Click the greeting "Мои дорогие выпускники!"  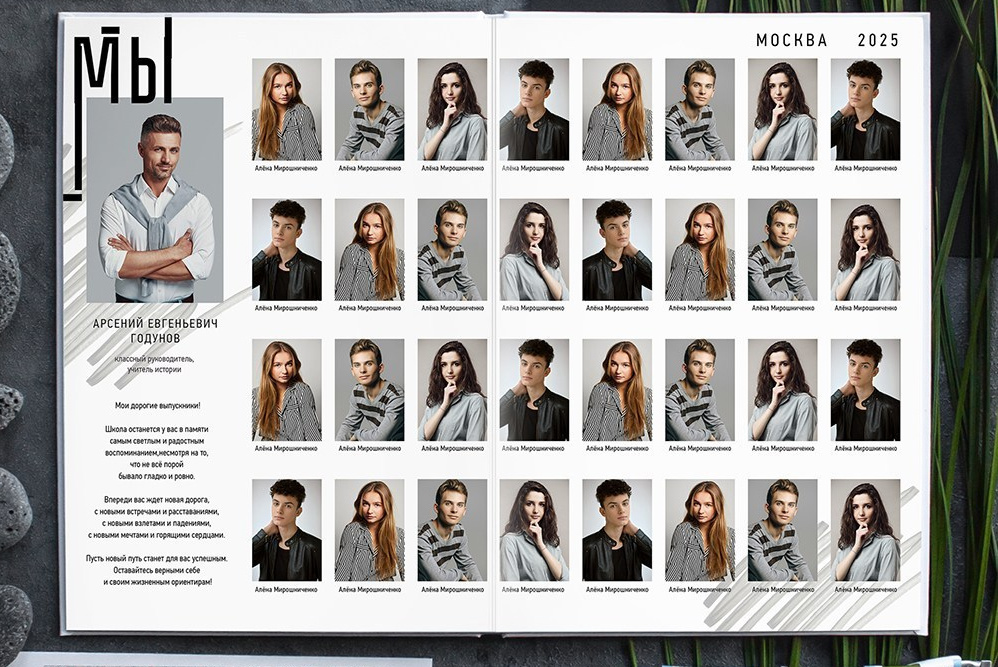pyautogui.click(x=157, y=405)
